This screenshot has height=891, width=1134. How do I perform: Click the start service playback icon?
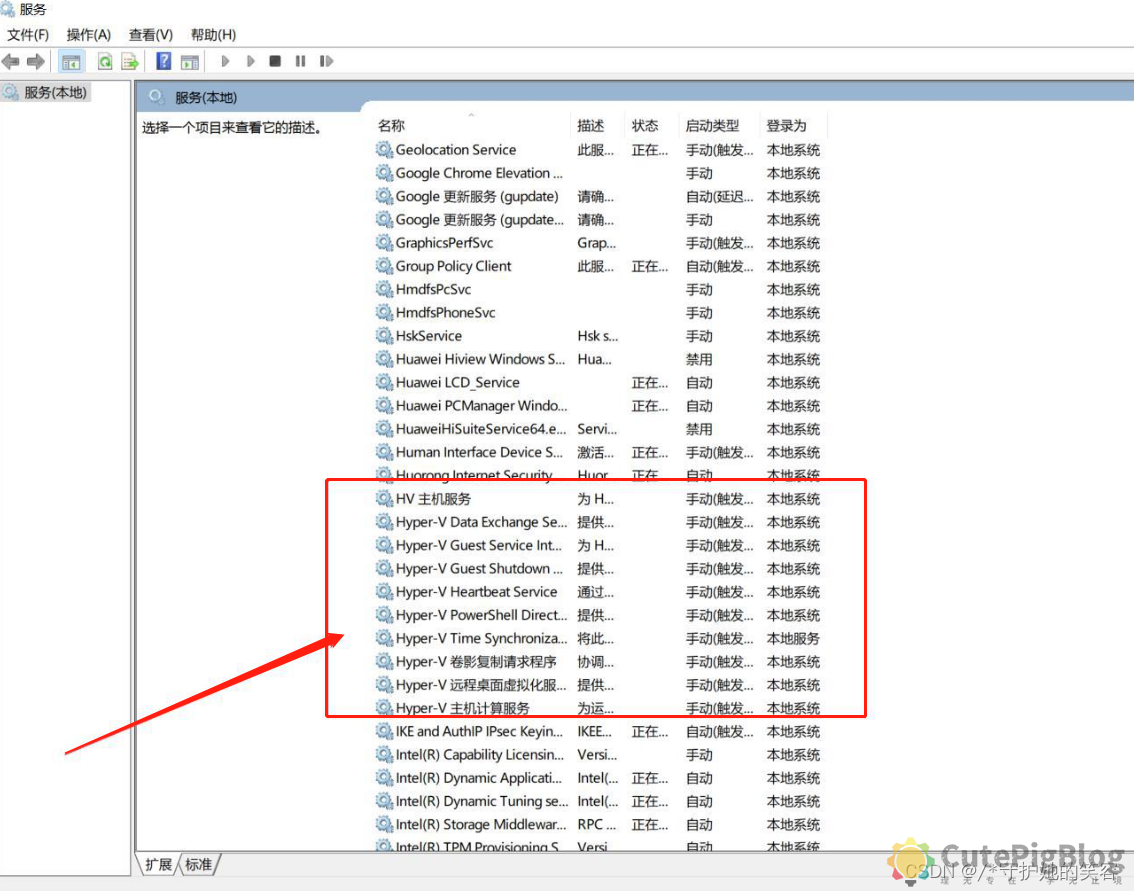(x=224, y=61)
